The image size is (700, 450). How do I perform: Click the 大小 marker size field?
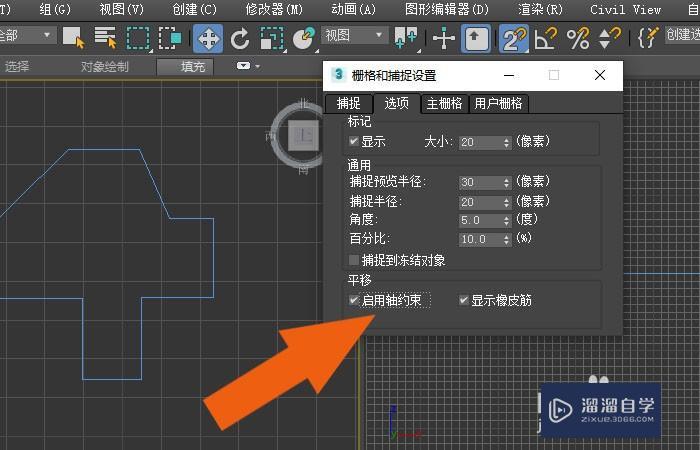point(480,142)
